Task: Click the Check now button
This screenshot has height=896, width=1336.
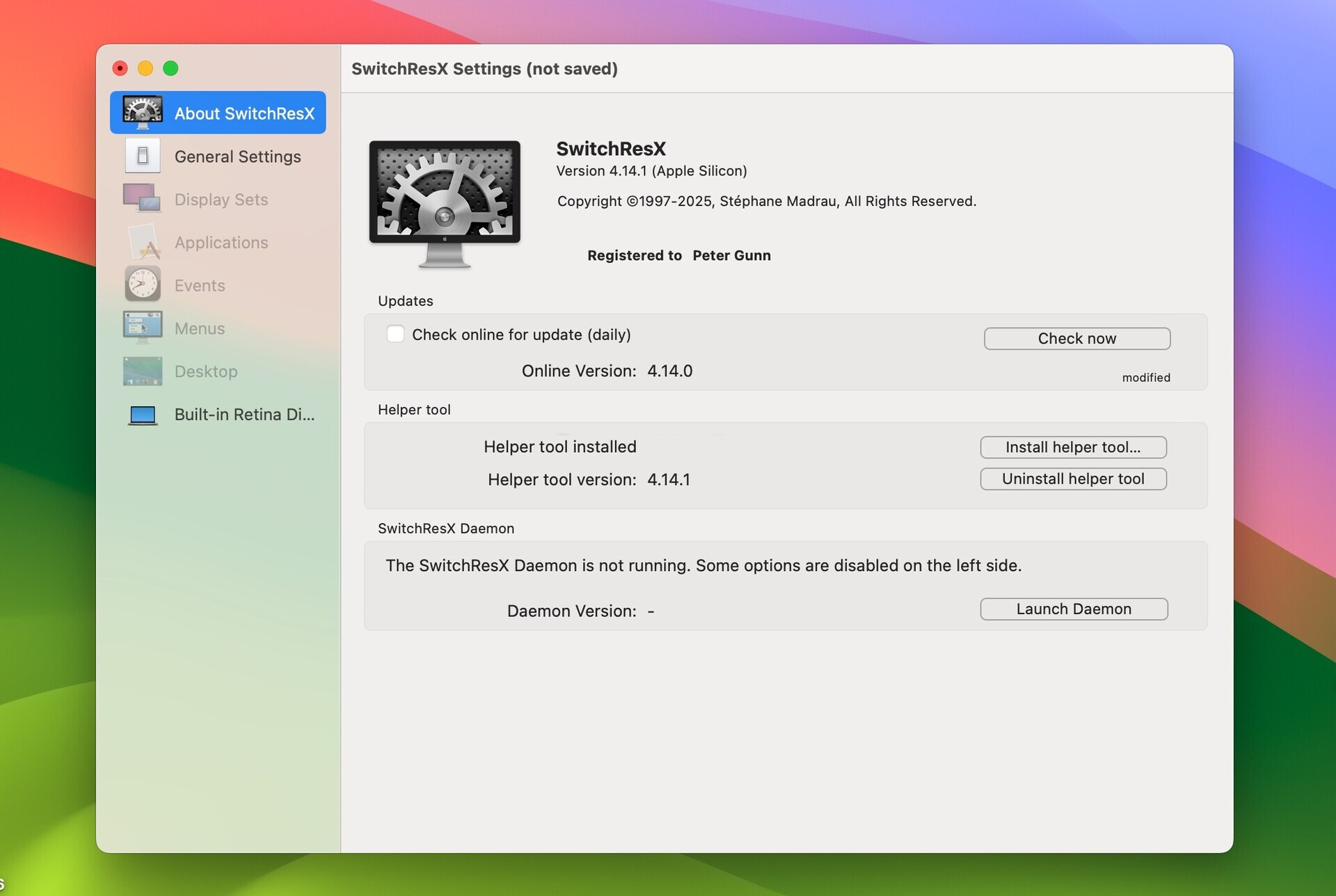Action: pos(1077,339)
